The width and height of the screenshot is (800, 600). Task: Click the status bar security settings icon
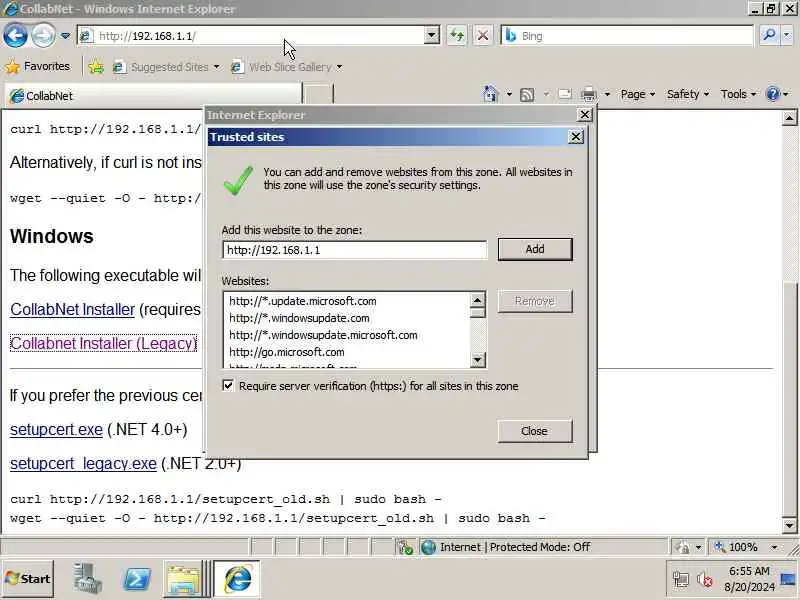pyautogui.click(x=682, y=547)
